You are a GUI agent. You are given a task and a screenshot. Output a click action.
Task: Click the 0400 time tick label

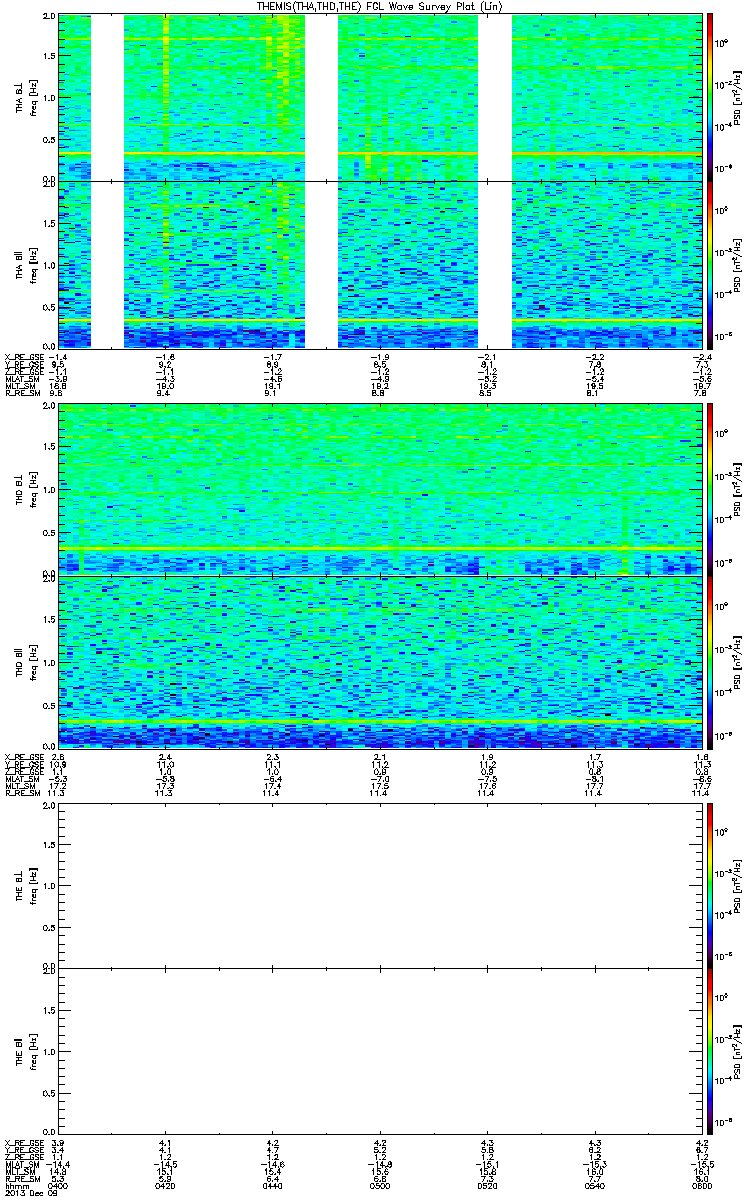pyautogui.click(x=59, y=1186)
